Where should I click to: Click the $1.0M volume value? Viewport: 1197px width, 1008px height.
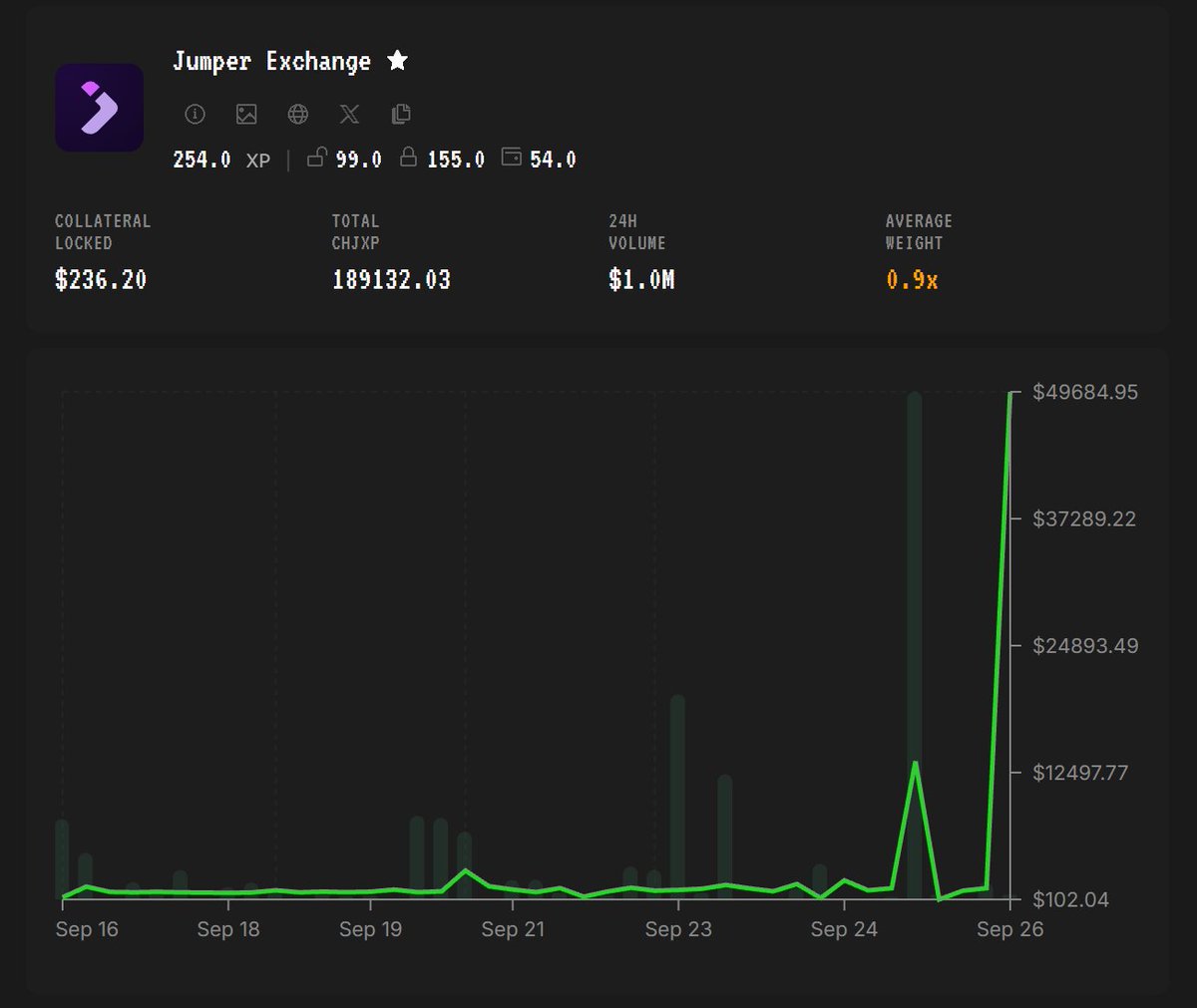(641, 280)
